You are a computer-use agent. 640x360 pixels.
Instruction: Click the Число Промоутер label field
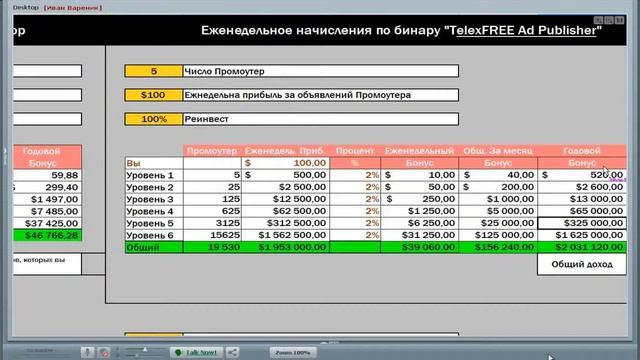[320, 71]
